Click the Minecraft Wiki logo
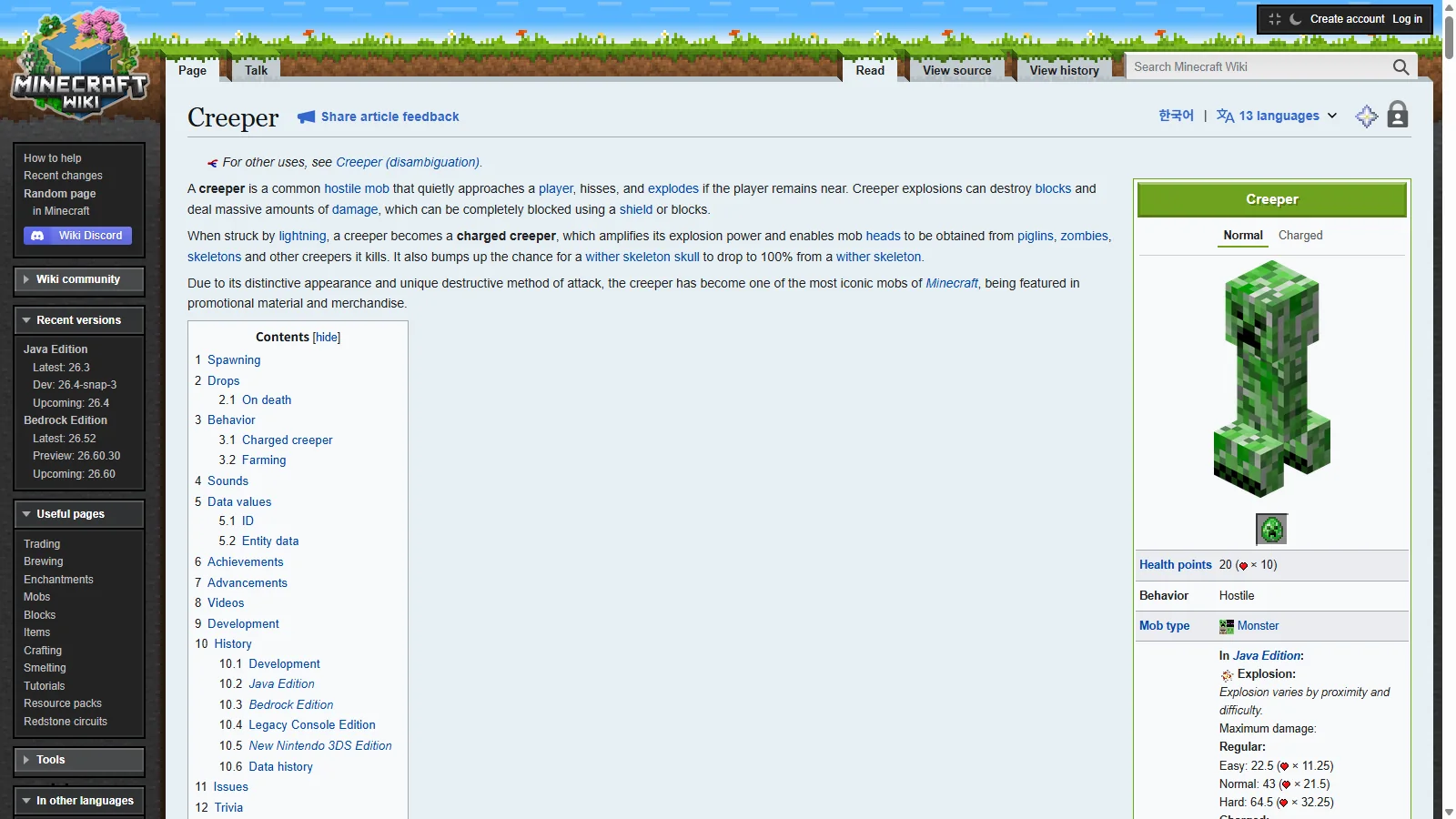The width and height of the screenshot is (1456, 819). [80, 66]
